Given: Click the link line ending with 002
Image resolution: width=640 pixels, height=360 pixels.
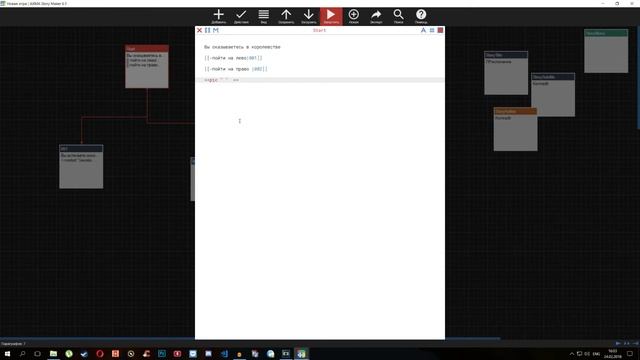Looking at the screenshot, I should pos(236,69).
